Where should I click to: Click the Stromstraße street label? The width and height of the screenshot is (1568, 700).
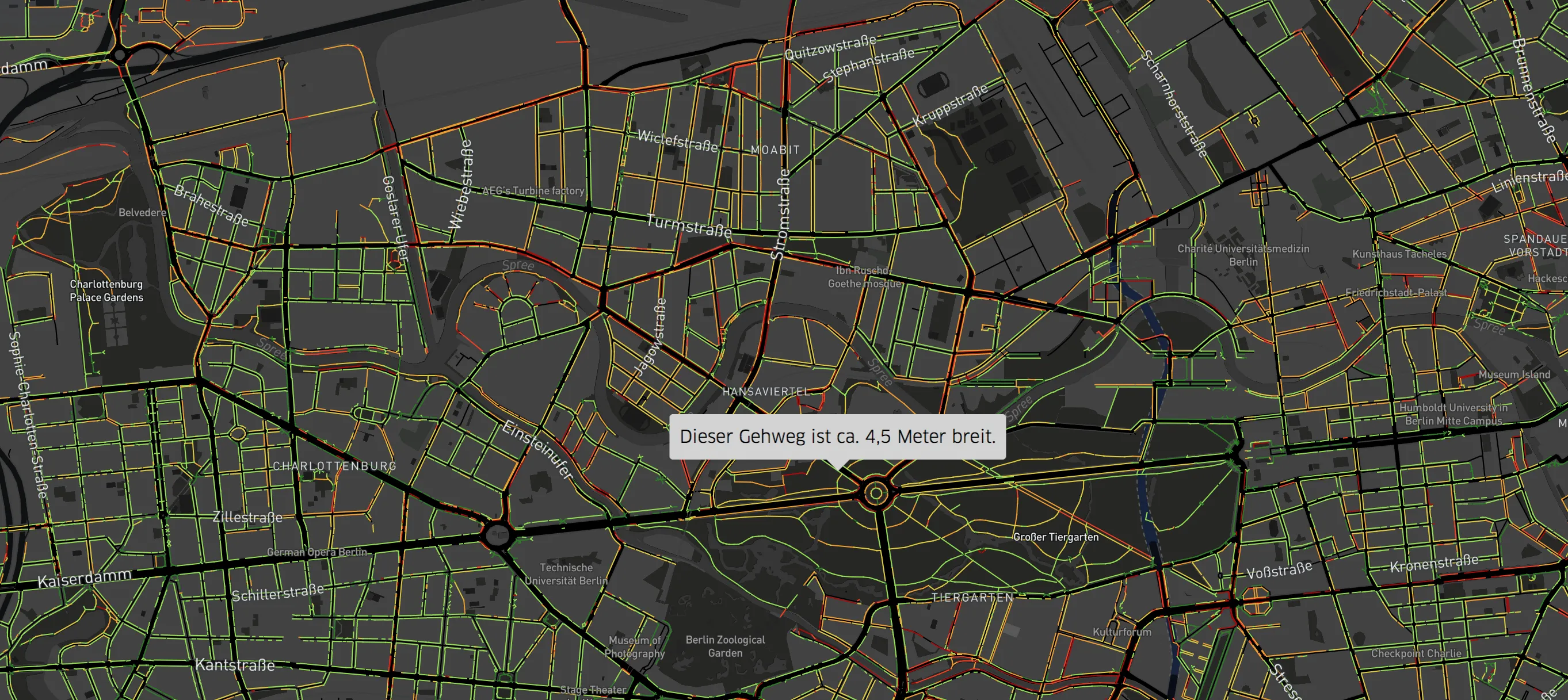point(780,215)
